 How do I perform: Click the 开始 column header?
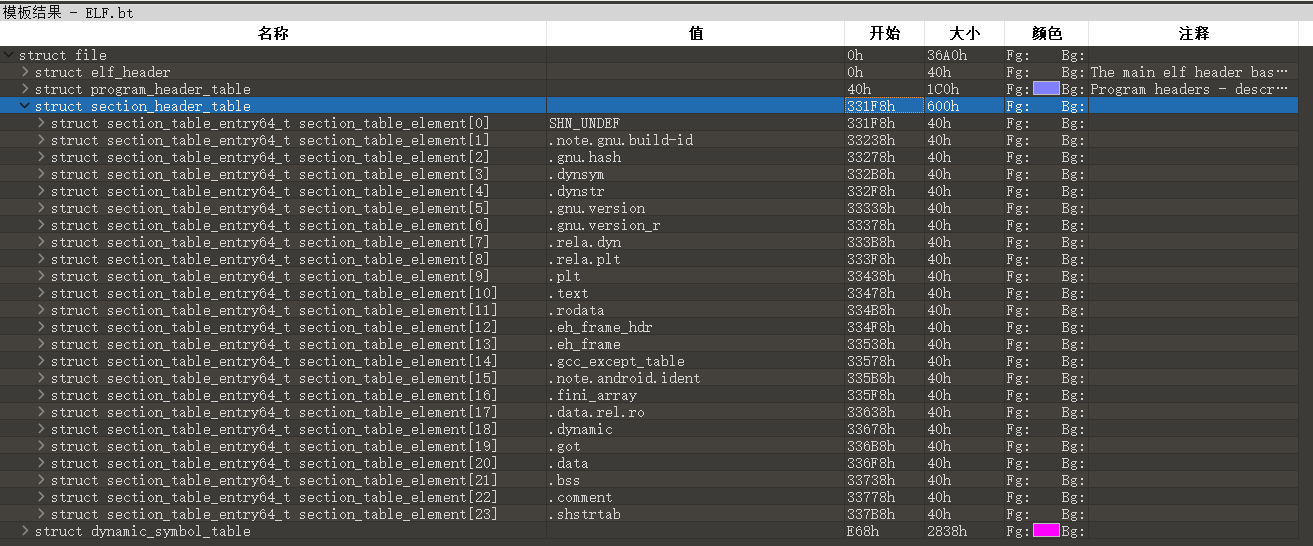tap(884, 34)
